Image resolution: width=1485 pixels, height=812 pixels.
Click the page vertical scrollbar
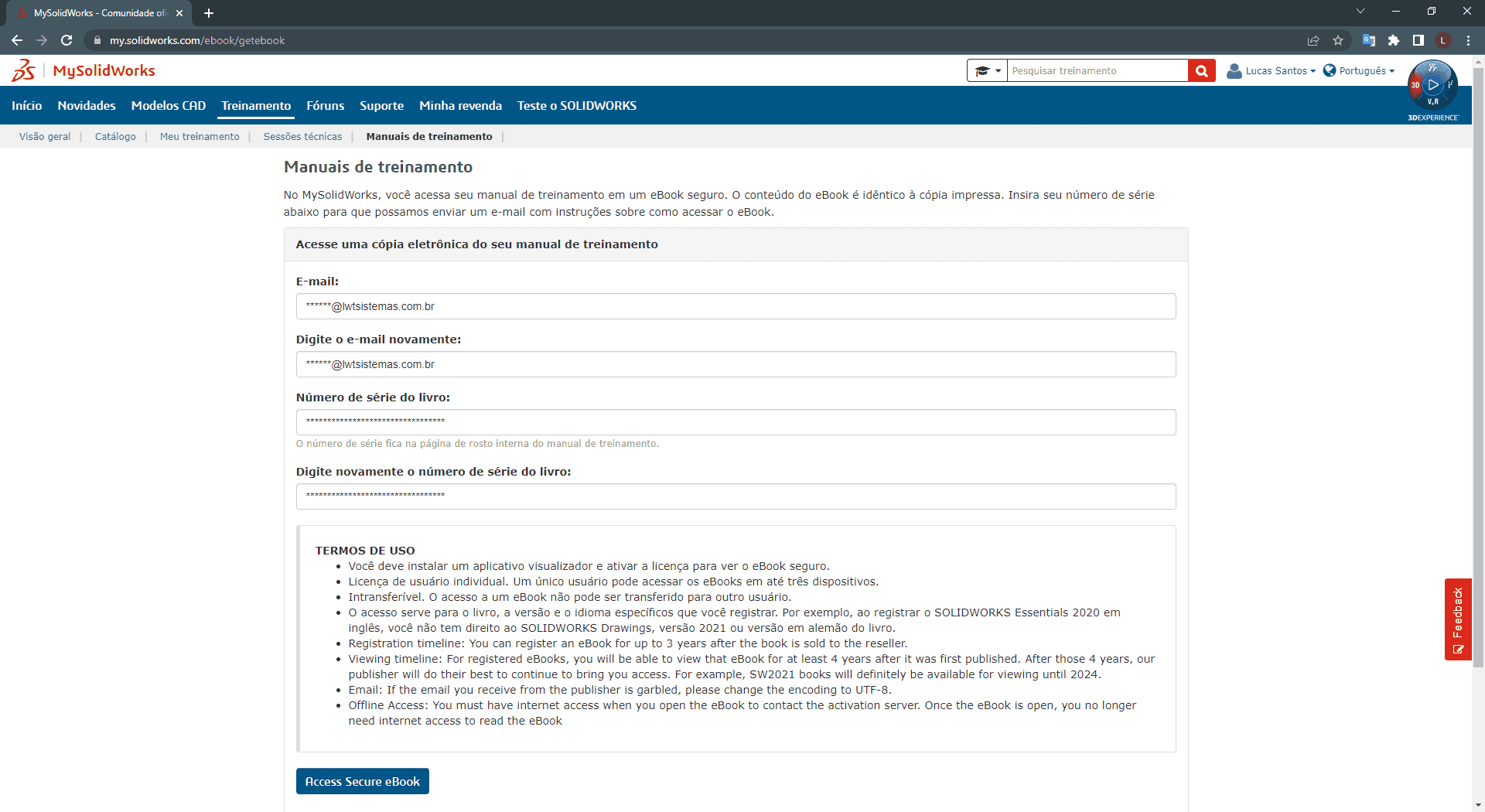pyautogui.click(x=1478, y=367)
